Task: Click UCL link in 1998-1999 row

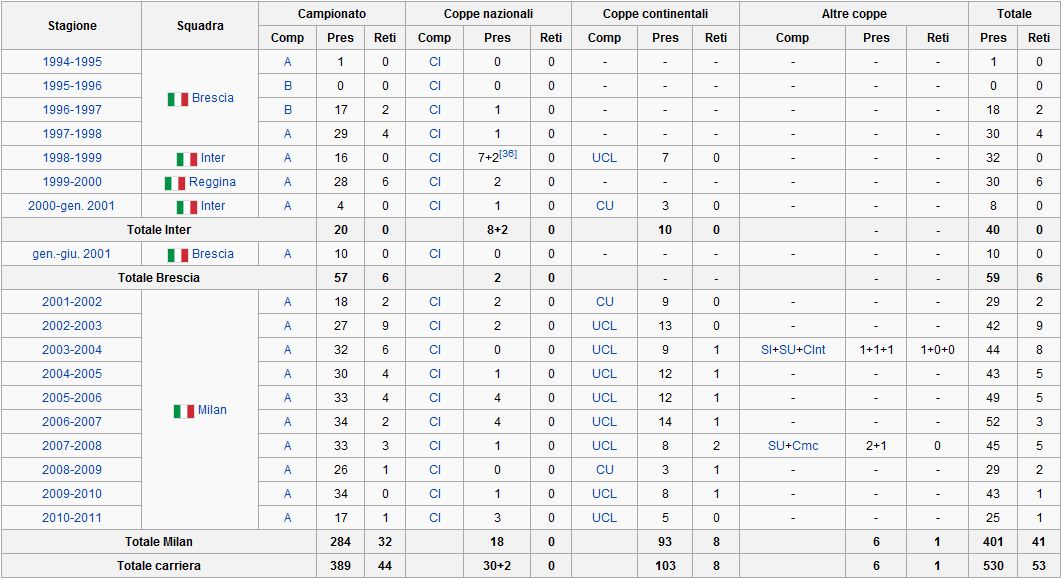Action: pos(604,158)
